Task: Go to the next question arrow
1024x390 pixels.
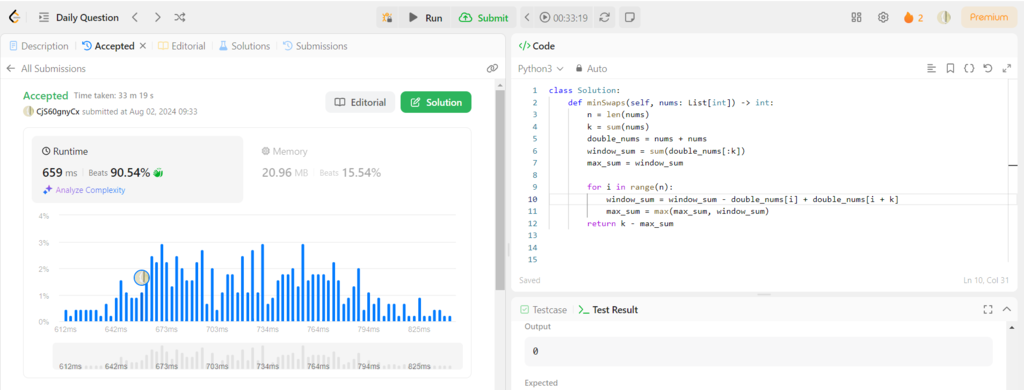Action: (x=157, y=18)
